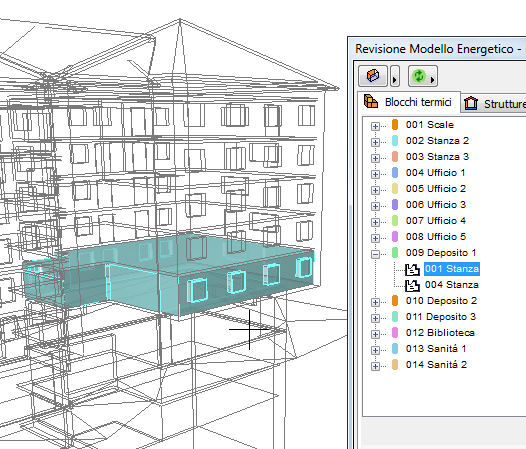The height and width of the screenshot is (449, 526).
Task: Click the green refresh model button
Action: point(418,76)
